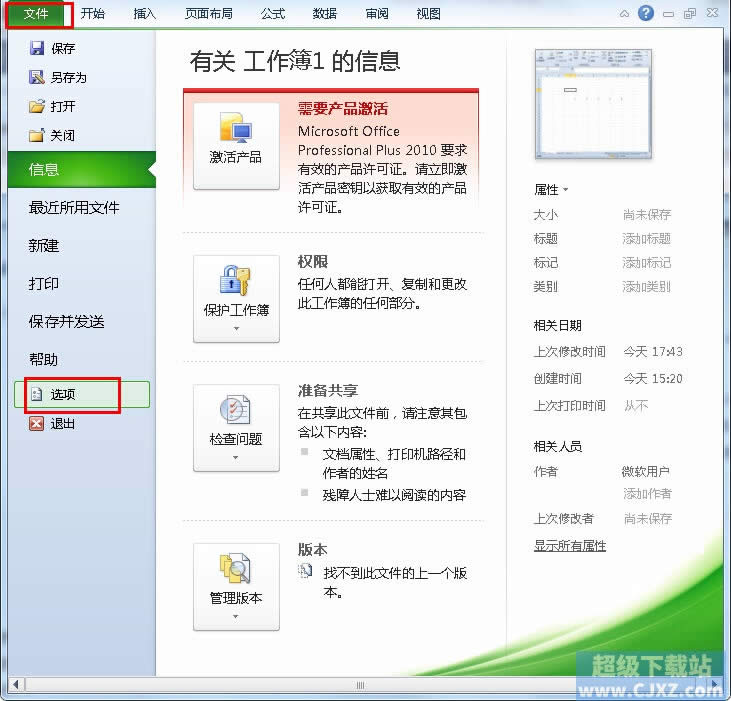731x701 pixels.
Task: Click the Exit (退出) red X icon
Action: [37, 424]
